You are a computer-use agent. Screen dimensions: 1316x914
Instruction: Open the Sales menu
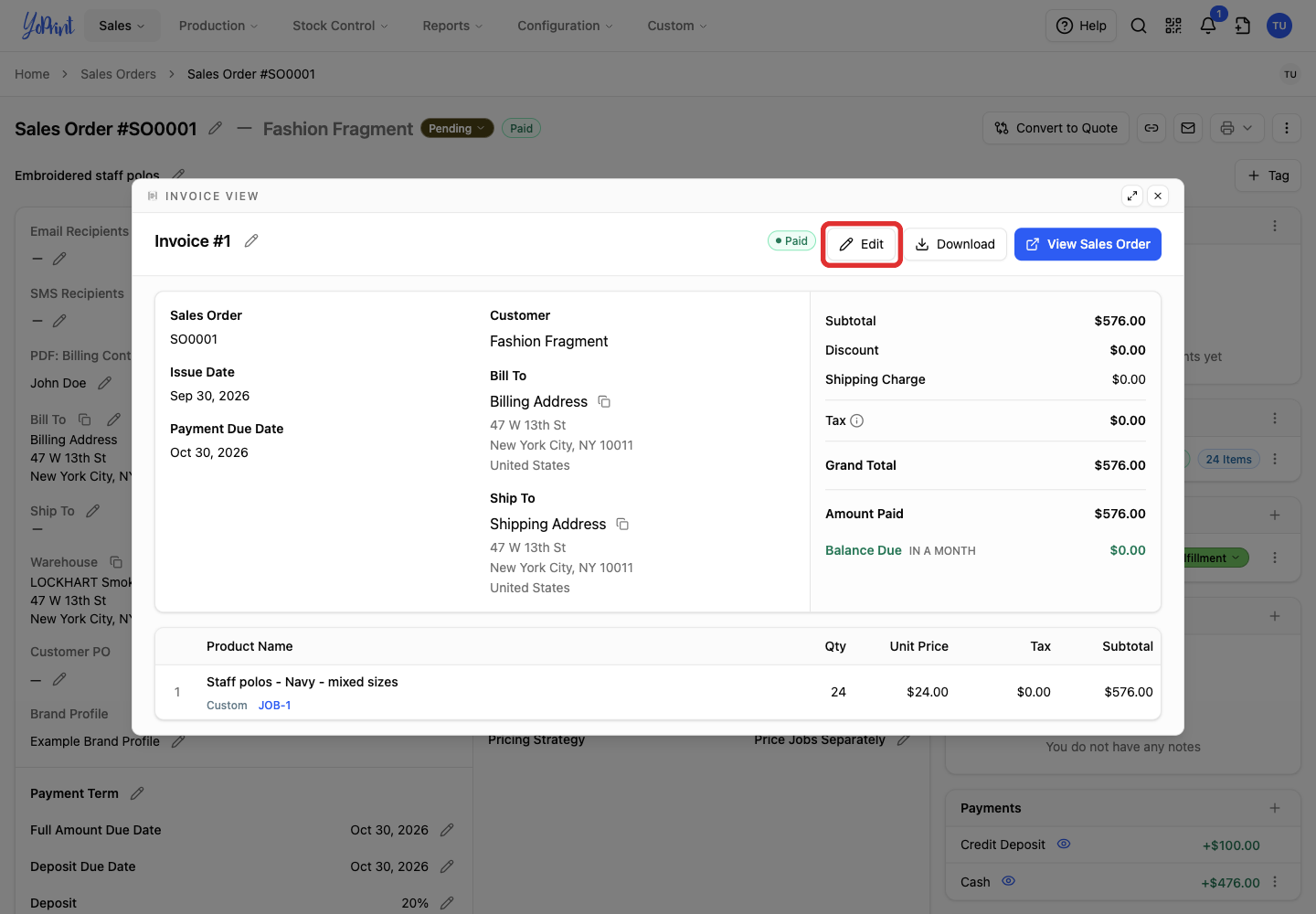(x=122, y=26)
